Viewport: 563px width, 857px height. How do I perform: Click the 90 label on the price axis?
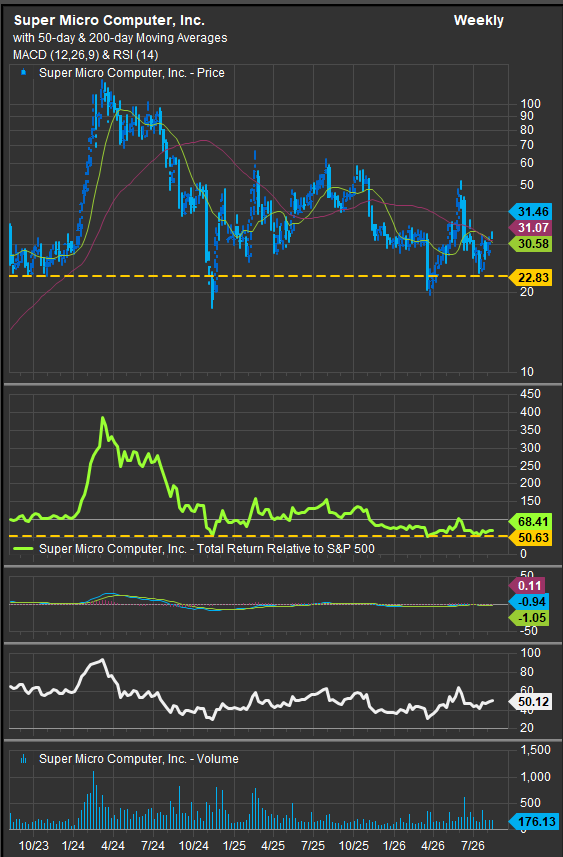point(527,116)
